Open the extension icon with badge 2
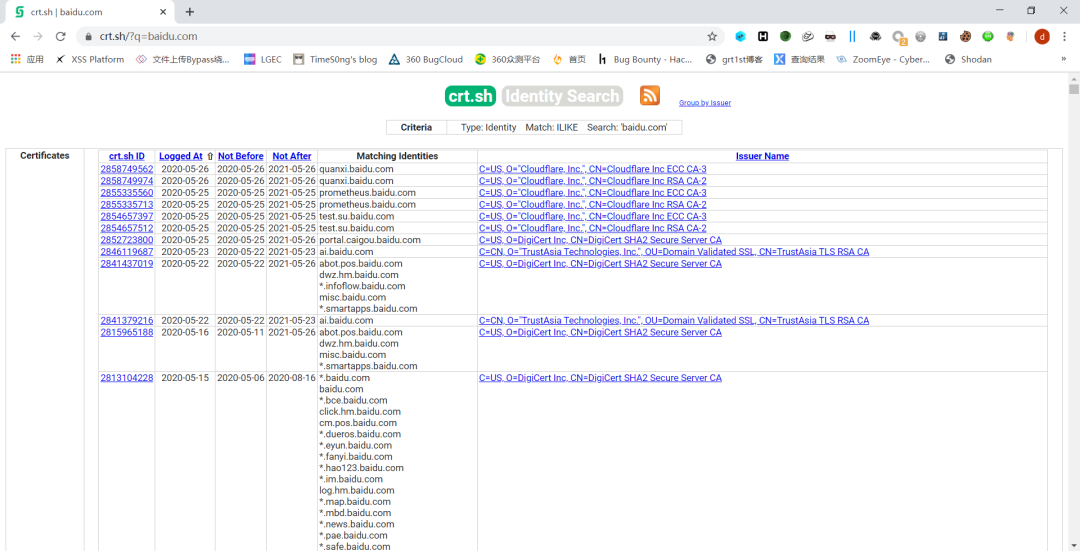The height and width of the screenshot is (551, 1080). pos(898,37)
